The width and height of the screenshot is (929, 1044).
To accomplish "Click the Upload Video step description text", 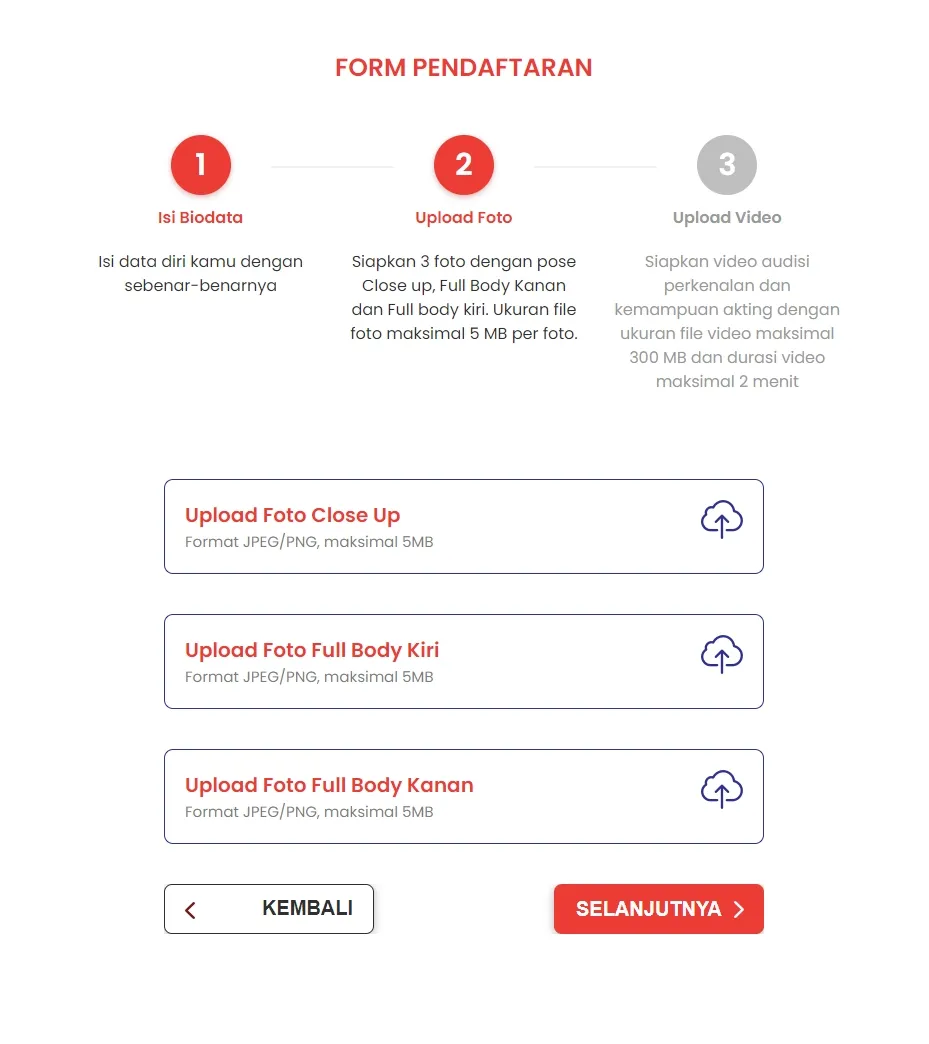I will tap(727, 321).
